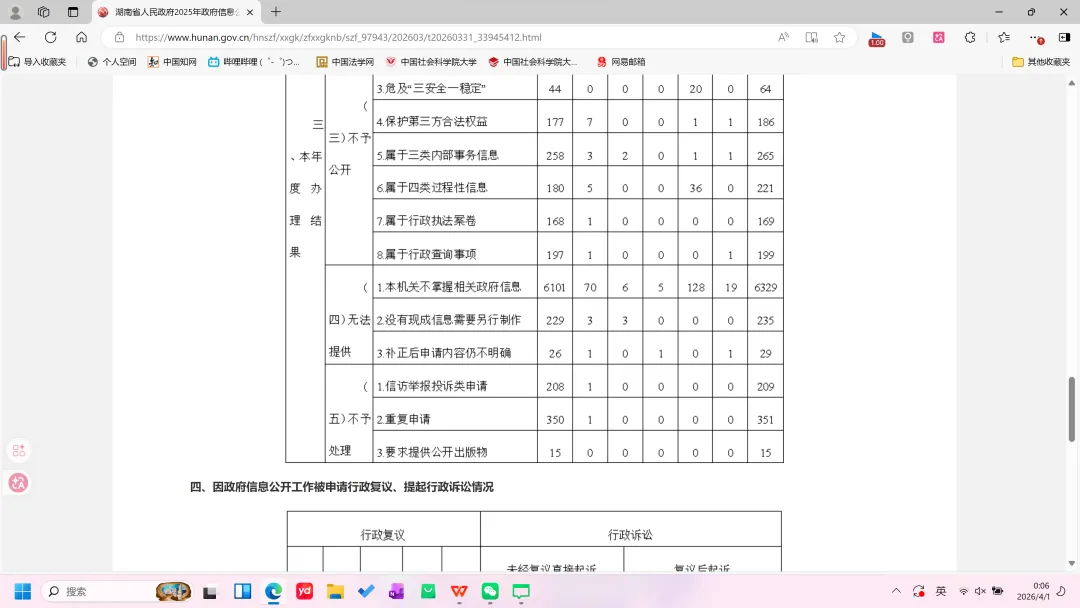
Task: Open the favorites list icon
Action: 1004,37
